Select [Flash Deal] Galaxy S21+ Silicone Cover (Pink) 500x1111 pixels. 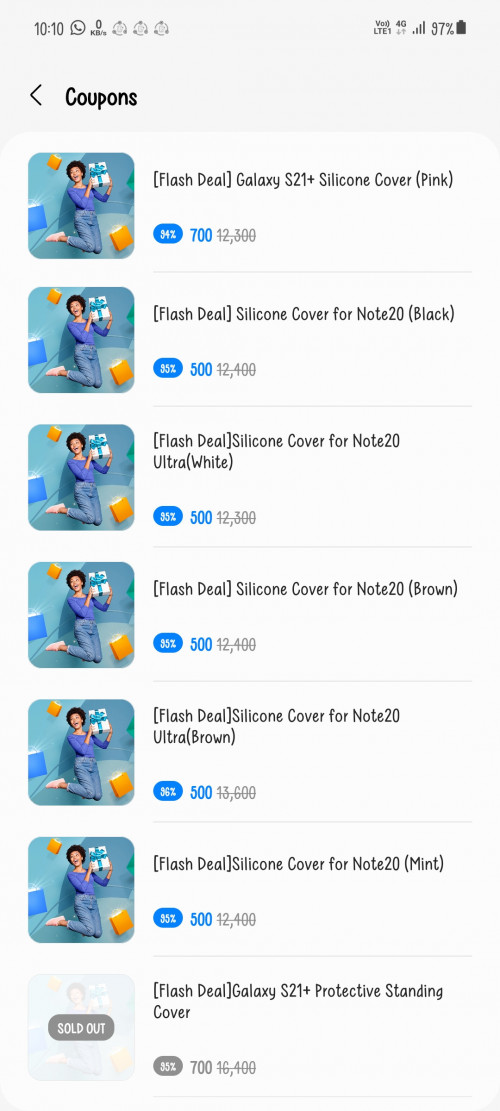click(303, 180)
